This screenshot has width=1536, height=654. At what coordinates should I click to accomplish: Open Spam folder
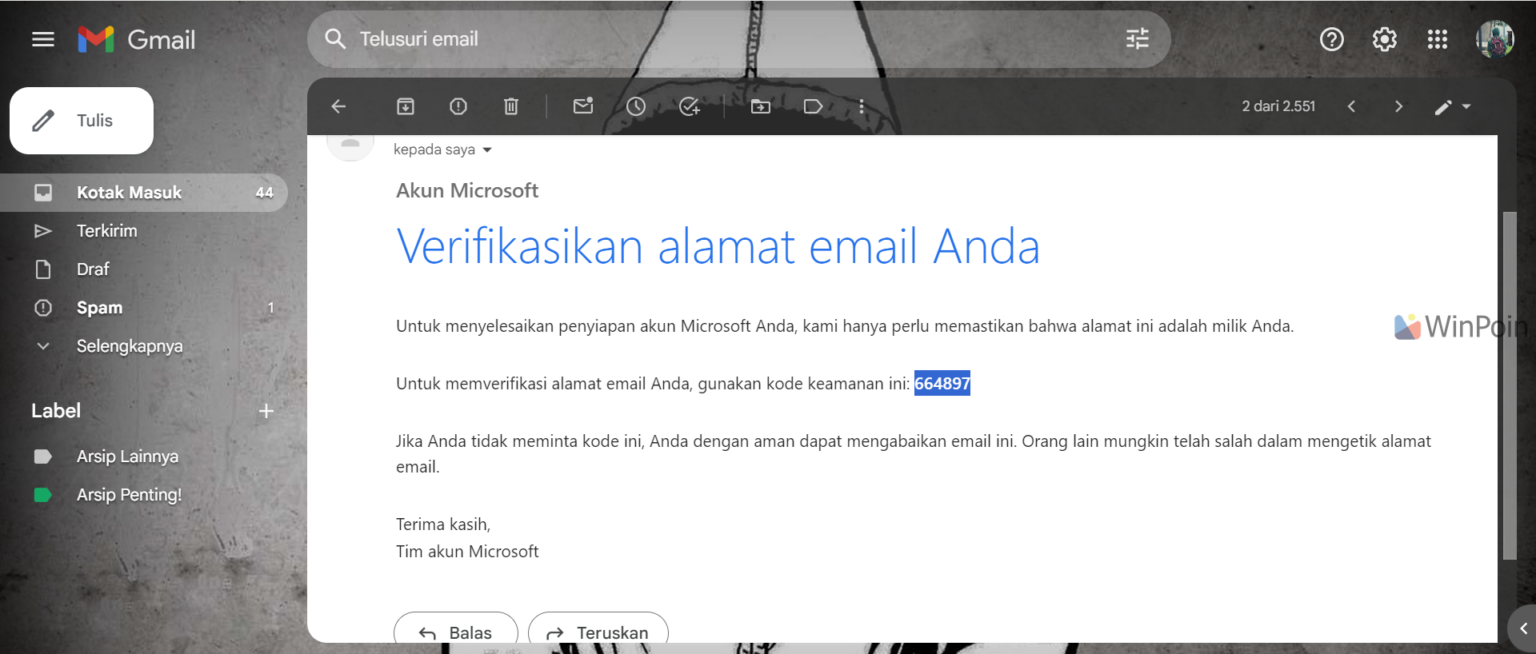point(144,308)
